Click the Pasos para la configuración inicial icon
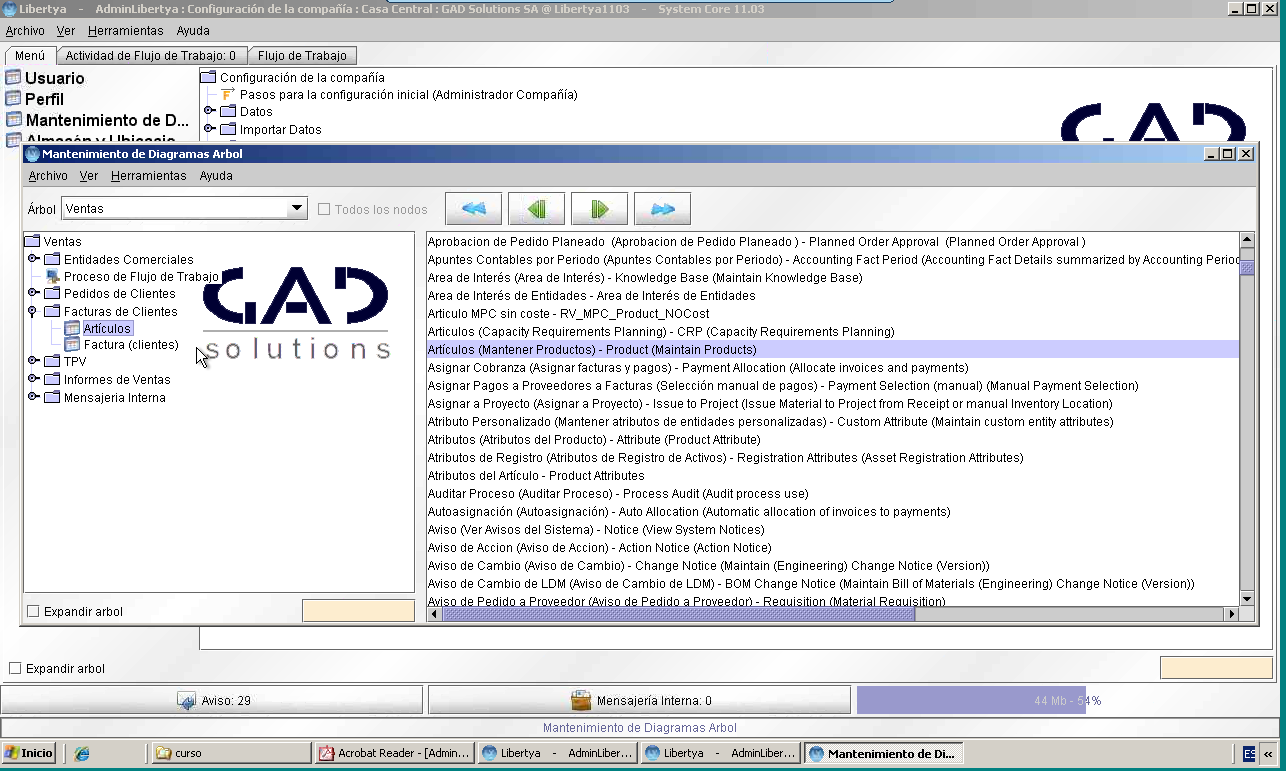 point(228,94)
